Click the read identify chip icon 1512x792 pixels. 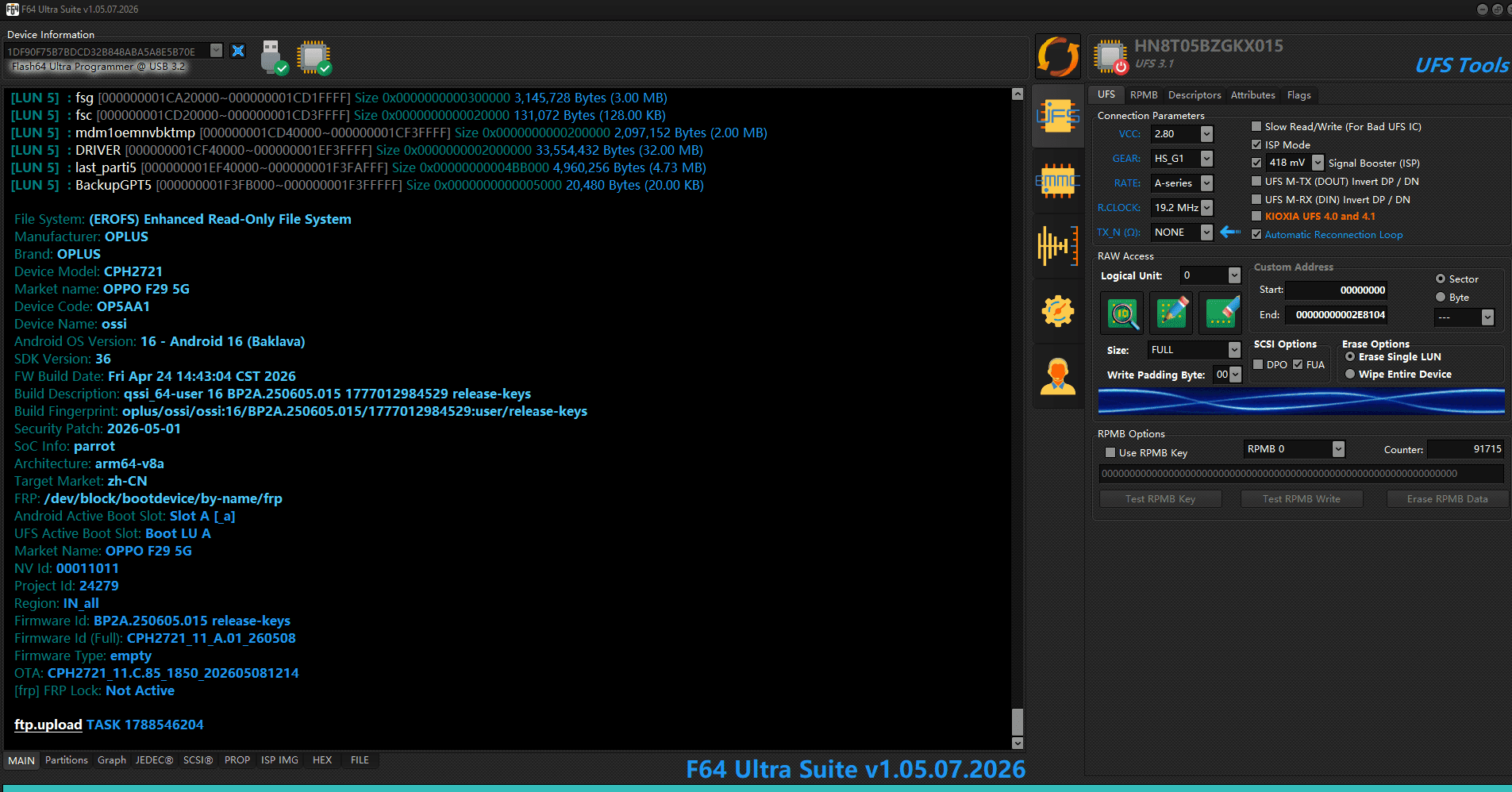tap(1122, 313)
